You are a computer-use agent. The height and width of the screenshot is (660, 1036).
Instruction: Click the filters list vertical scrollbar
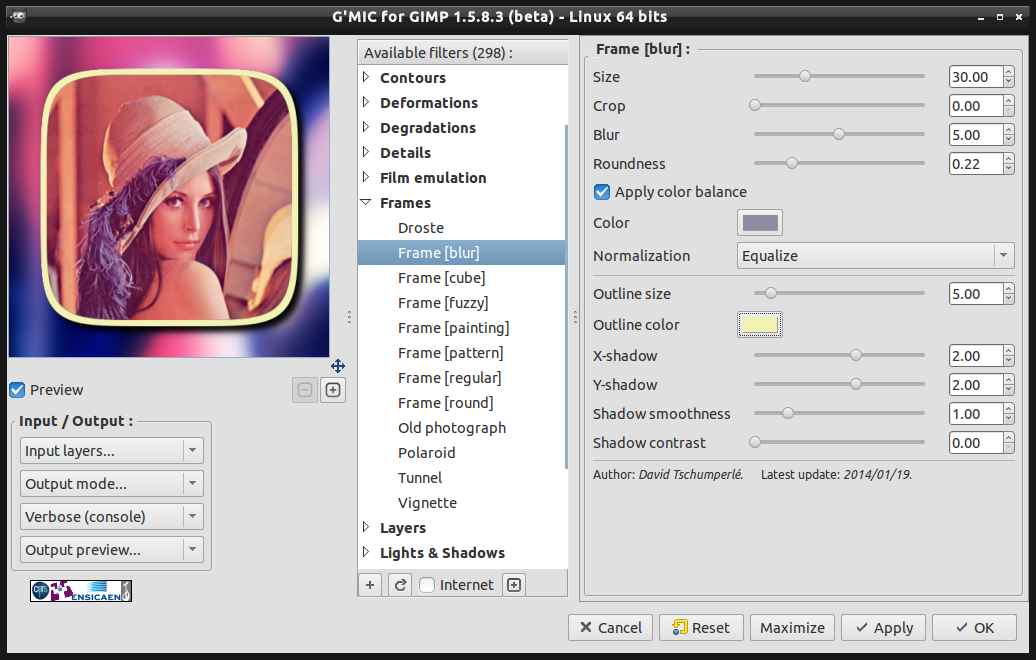click(x=566, y=297)
